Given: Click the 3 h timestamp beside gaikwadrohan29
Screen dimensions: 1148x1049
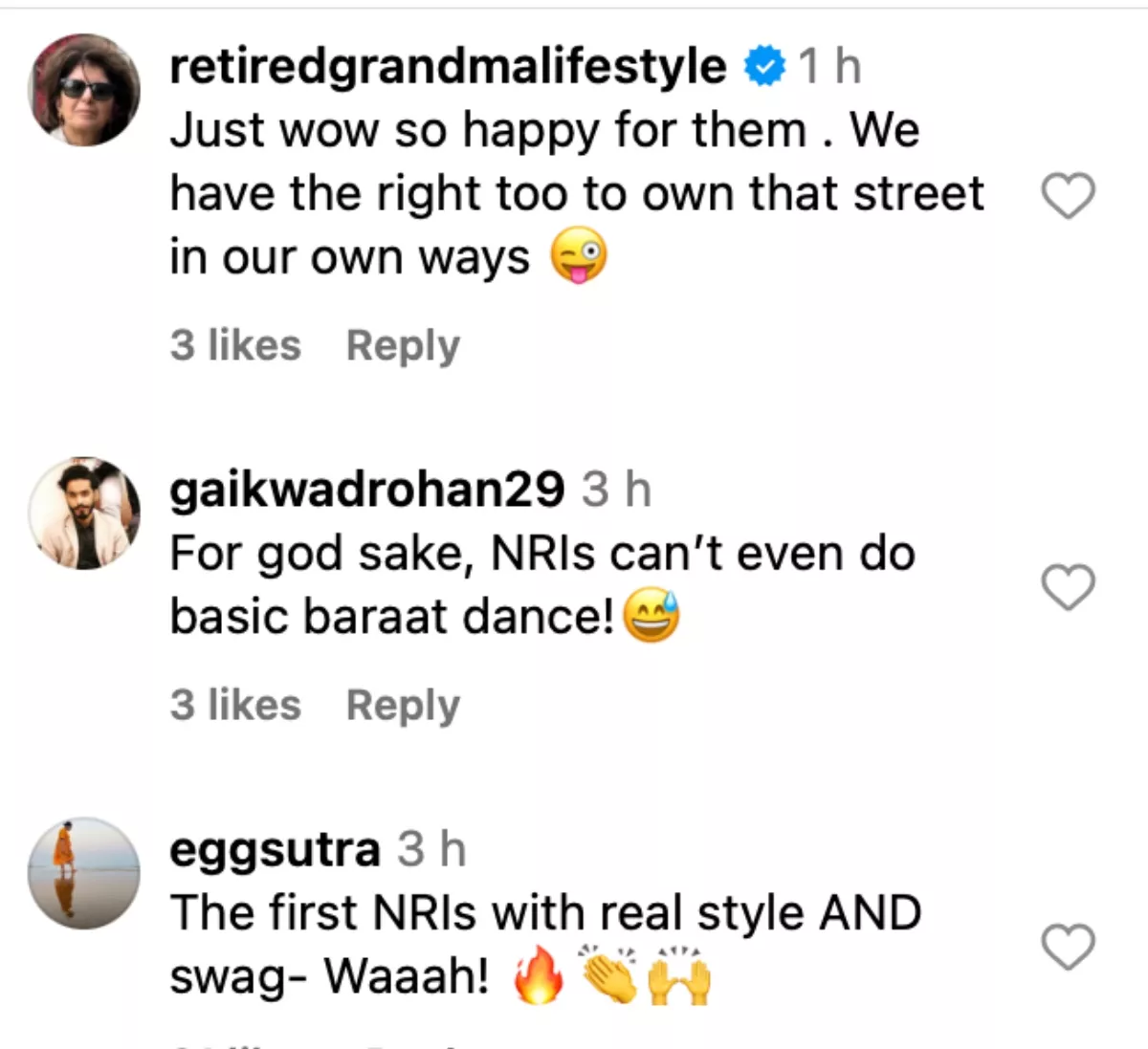Looking at the screenshot, I should [x=617, y=490].
